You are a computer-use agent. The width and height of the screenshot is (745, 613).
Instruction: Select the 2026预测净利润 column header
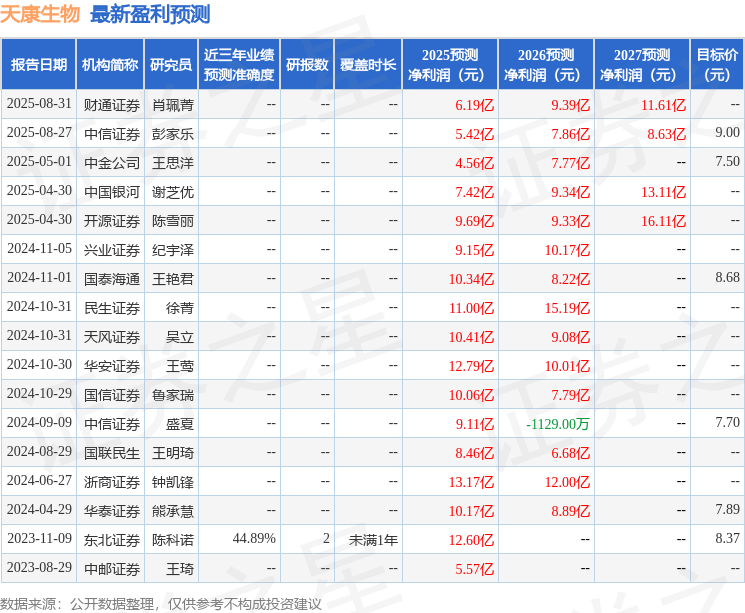(x=546, y=65)
